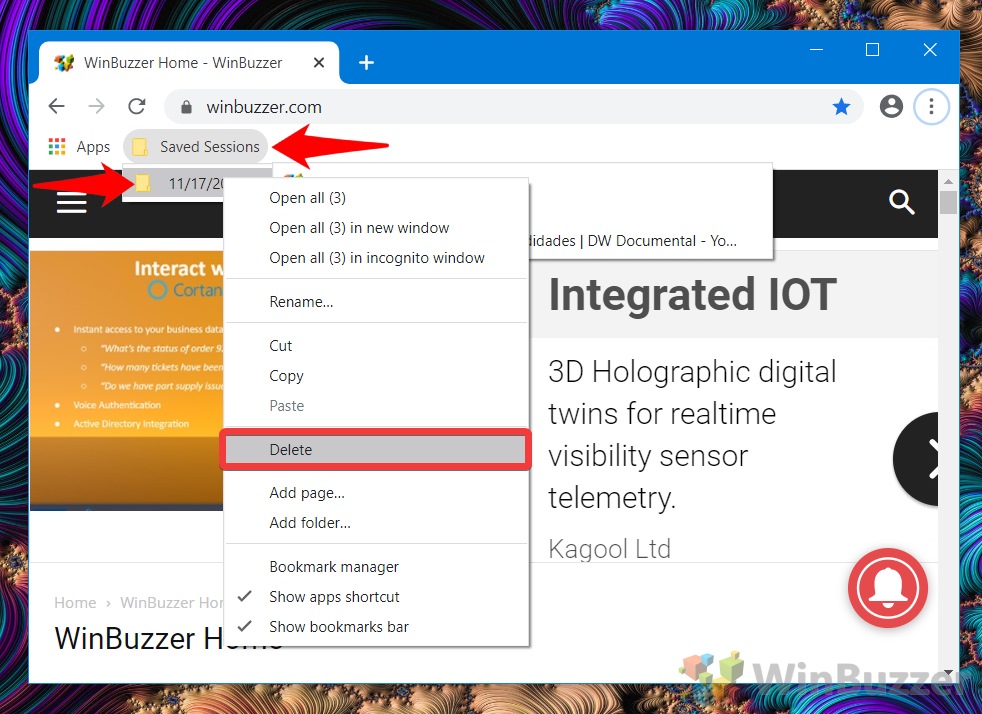The height and width of the screenshot is (714, 982).
Task: Select Copy in the context menu
Action: [x=376, y=376]
